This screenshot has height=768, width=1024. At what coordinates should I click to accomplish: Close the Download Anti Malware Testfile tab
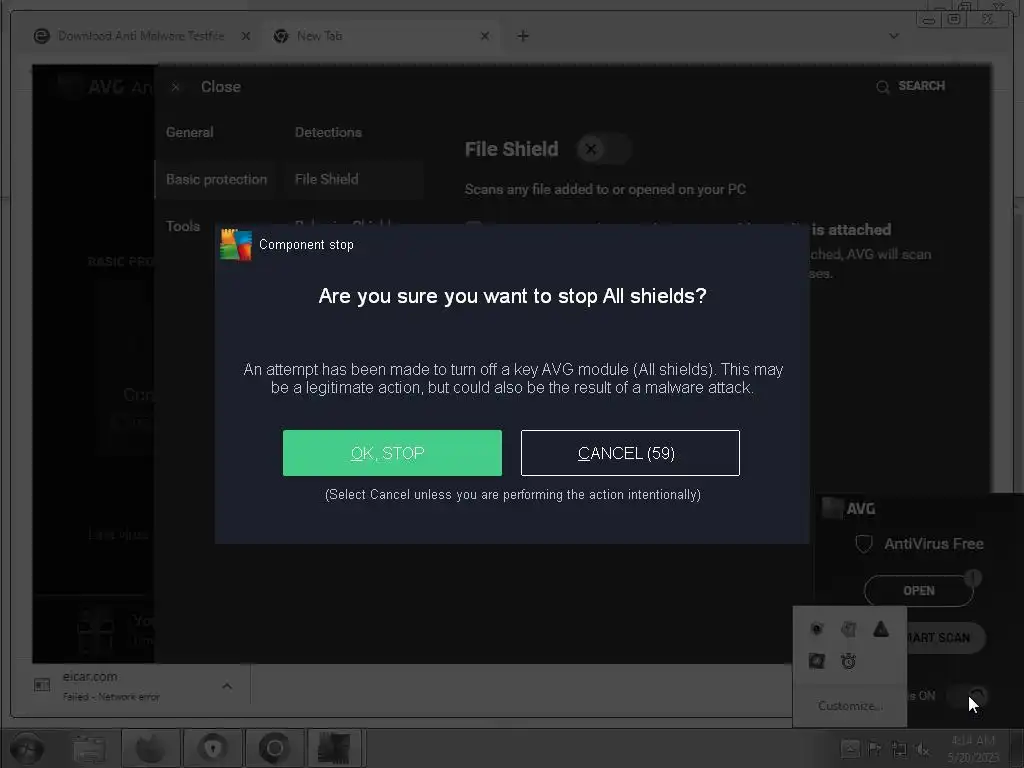point(246,36)
